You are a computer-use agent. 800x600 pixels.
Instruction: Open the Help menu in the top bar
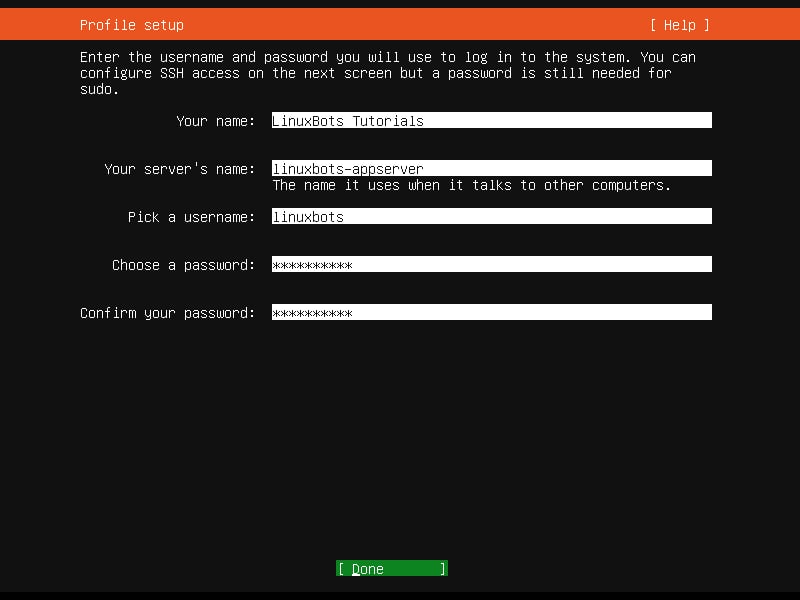point(680,24)
